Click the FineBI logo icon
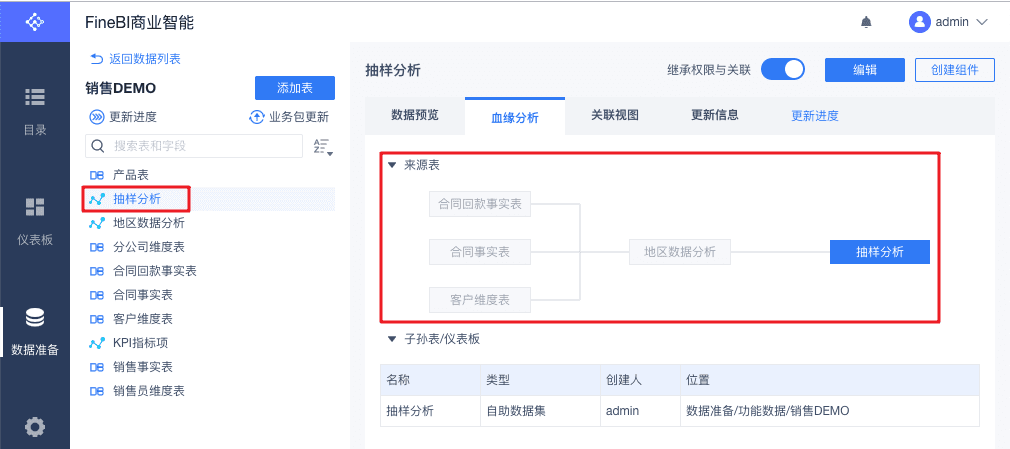Screen dimensions: 1010x449 [x=35, y=21]
